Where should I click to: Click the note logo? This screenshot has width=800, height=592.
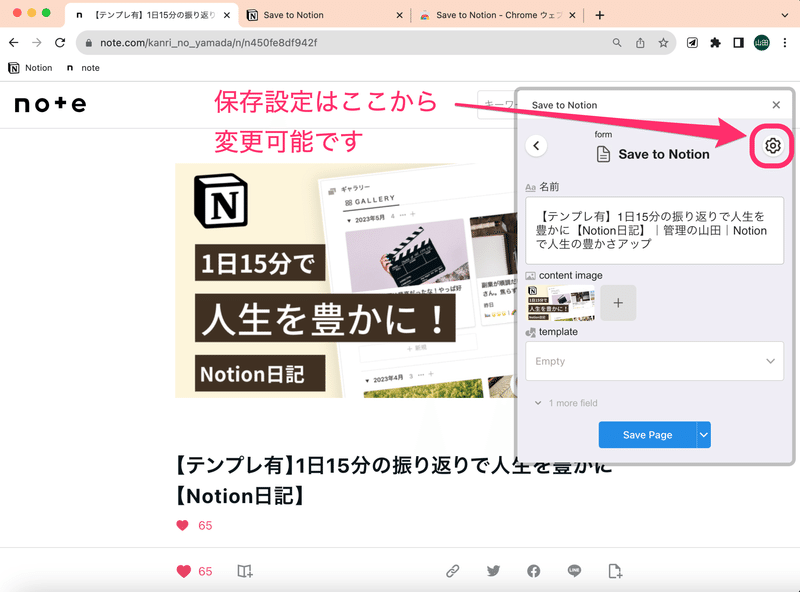point(50,104)
